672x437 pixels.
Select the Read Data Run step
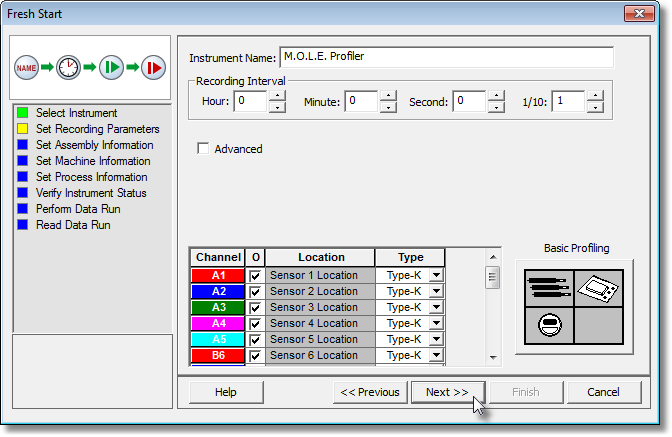pos(73,224)
